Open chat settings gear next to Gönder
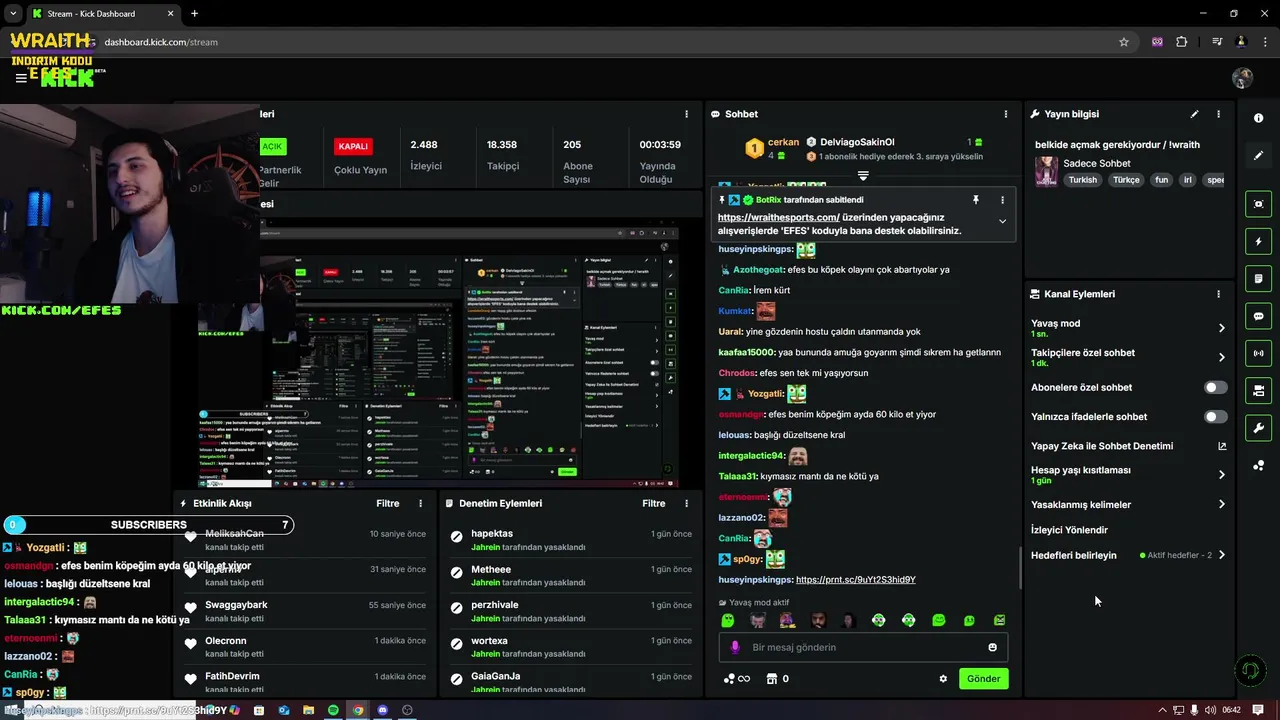The width and height of the screenshot is (1280, 720). (x=943, y=679)
